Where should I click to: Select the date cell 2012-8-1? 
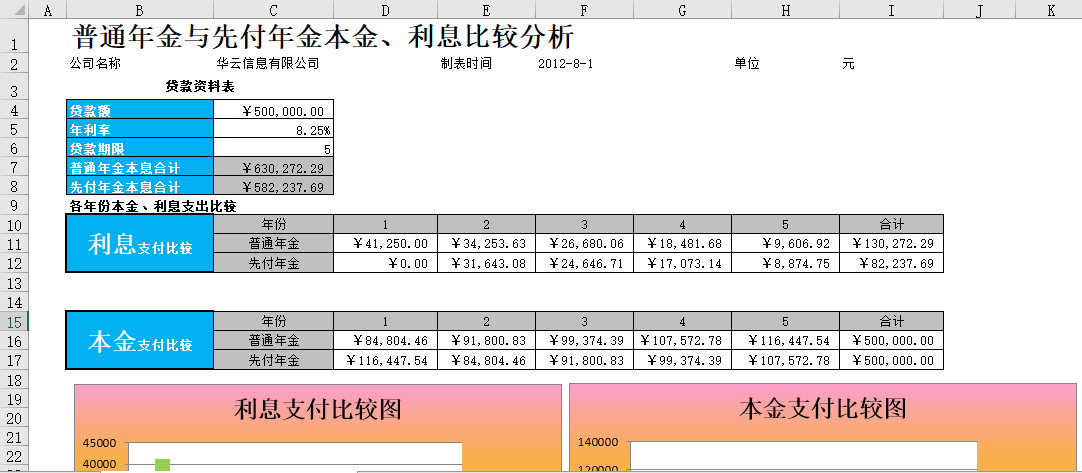(x=566, y=63)
